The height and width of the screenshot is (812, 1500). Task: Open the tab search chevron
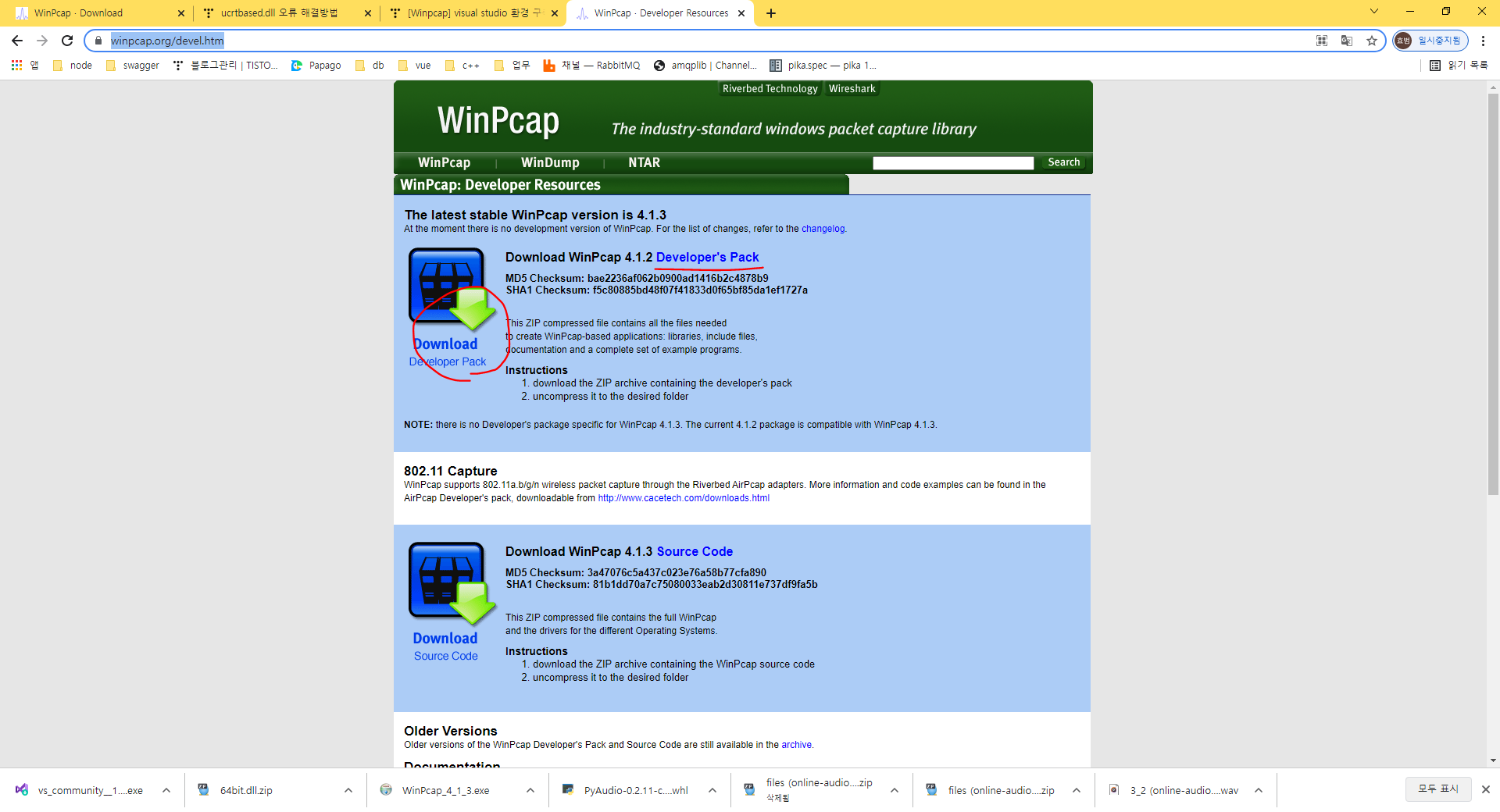coord(1374,12)
